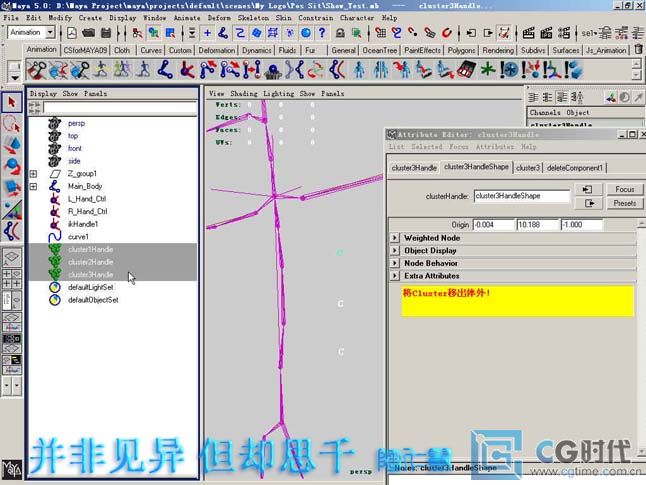
Task: Open the Constrain menu
Action: click(316, 18)
